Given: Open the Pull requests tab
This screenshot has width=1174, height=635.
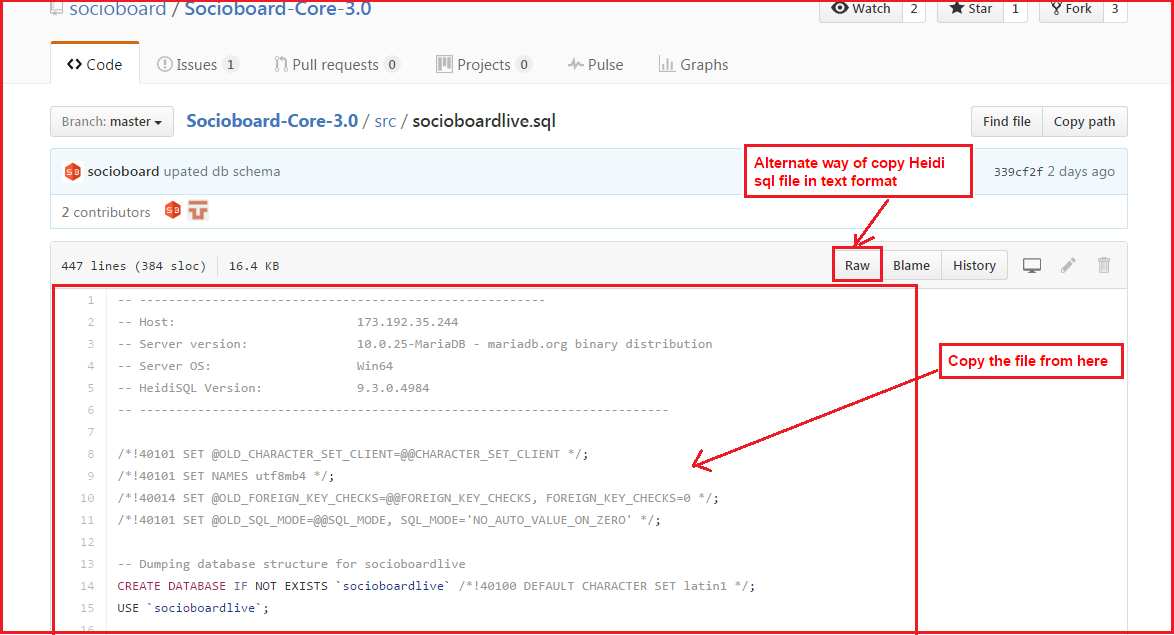Looking at the screenshot, I should pyautogui.click(x=336, y=64).
